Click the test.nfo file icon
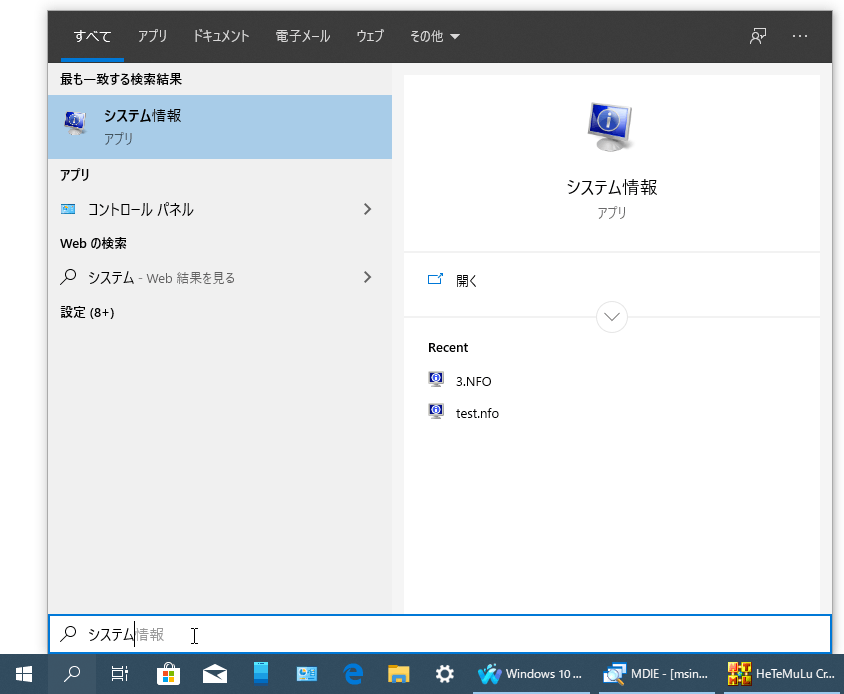This screenshot has width=844, height=694. [436, 411]
